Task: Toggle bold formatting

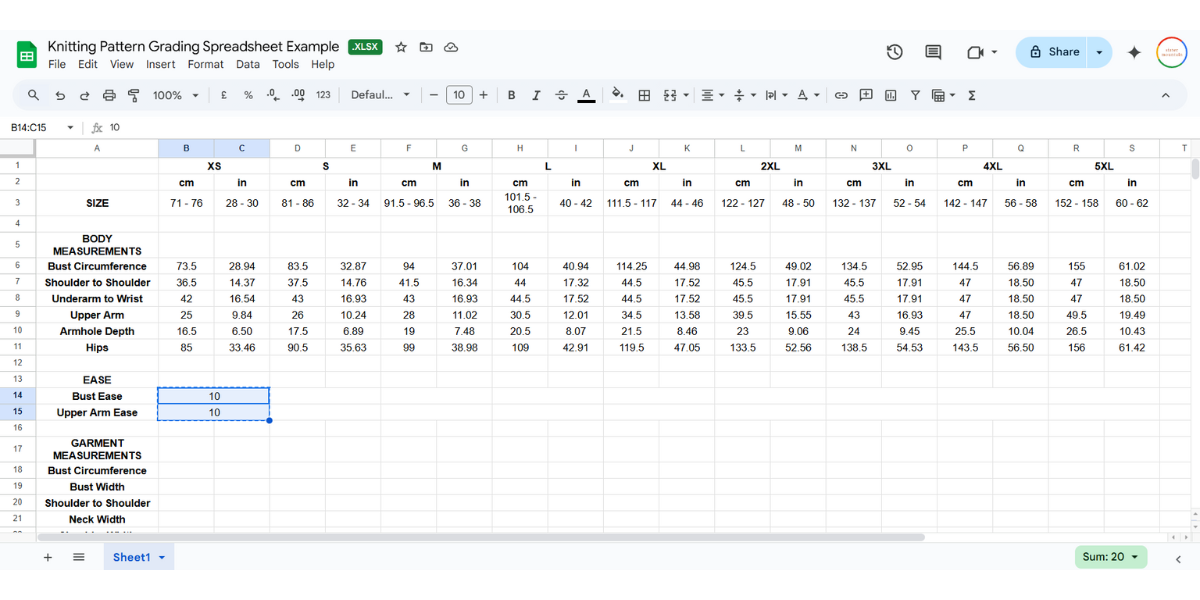Action: tap(511, 95)
